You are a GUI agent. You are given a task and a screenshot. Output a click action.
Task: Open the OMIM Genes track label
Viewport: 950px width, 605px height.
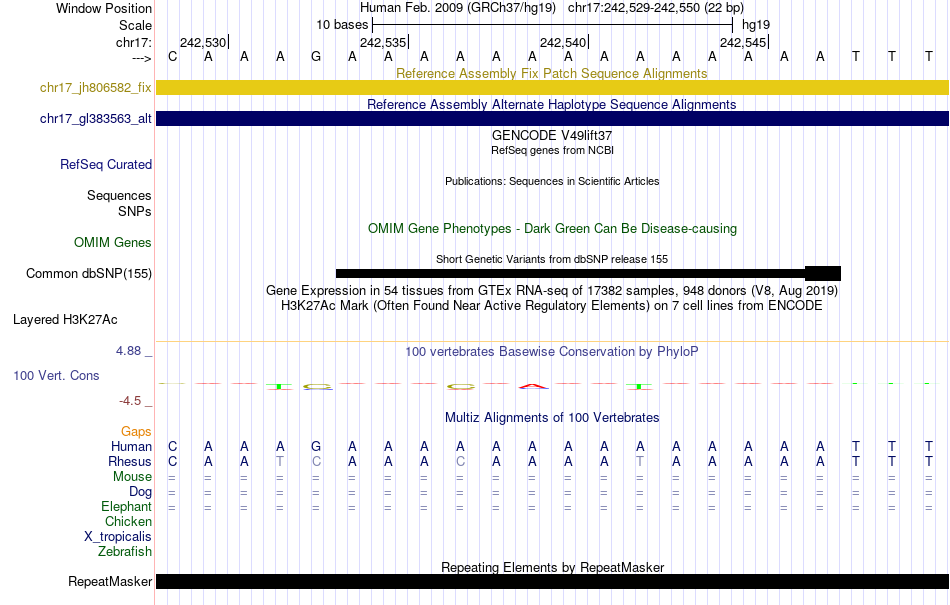click(113, 242)
